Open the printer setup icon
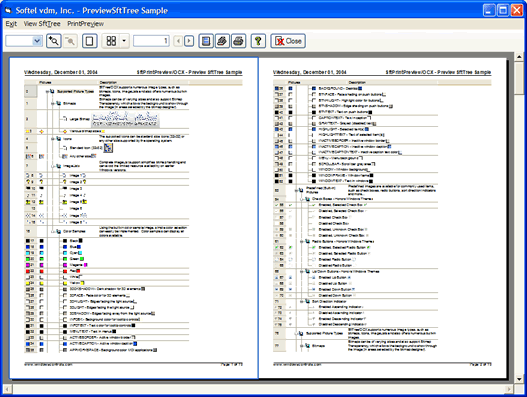The height and width of the screenshot is (397, 527). (x=222, y=41)
